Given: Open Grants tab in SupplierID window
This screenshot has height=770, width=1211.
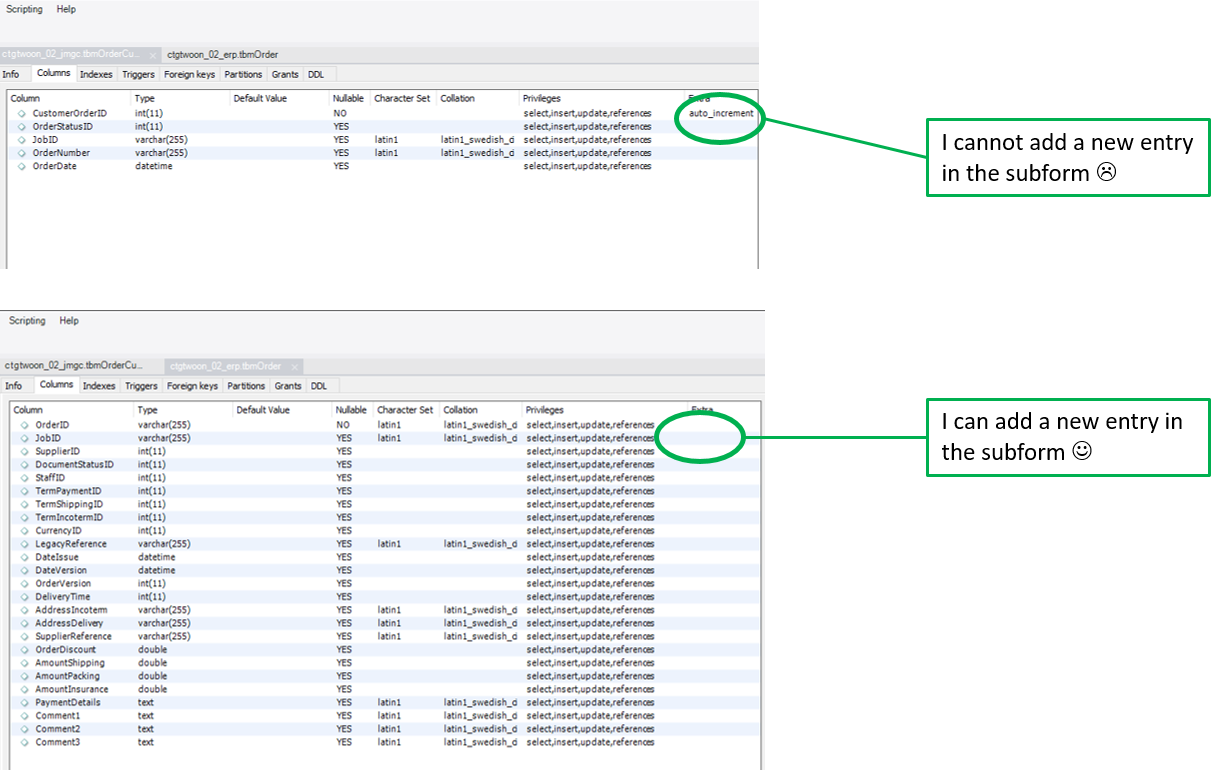Looking at the screenshot, I should click(x=288, y=386).
